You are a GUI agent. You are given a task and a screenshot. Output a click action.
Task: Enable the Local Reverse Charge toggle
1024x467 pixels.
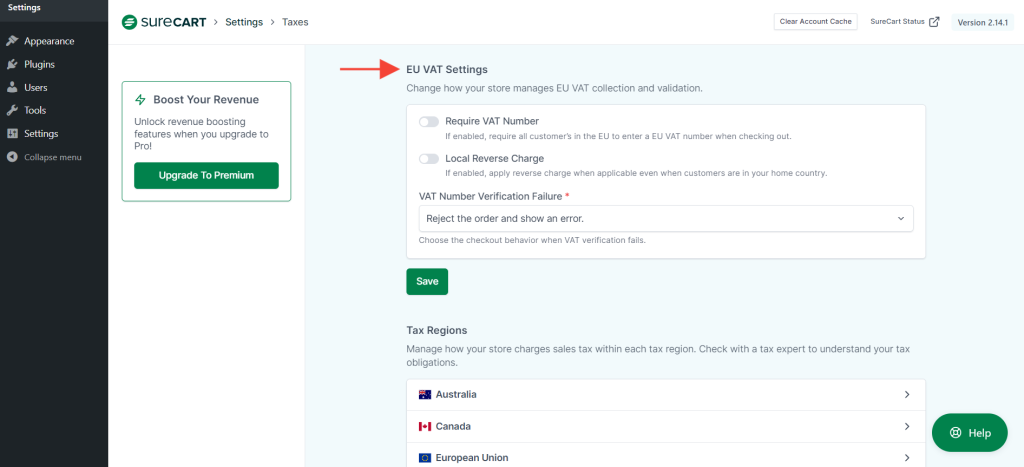[429, 159]
